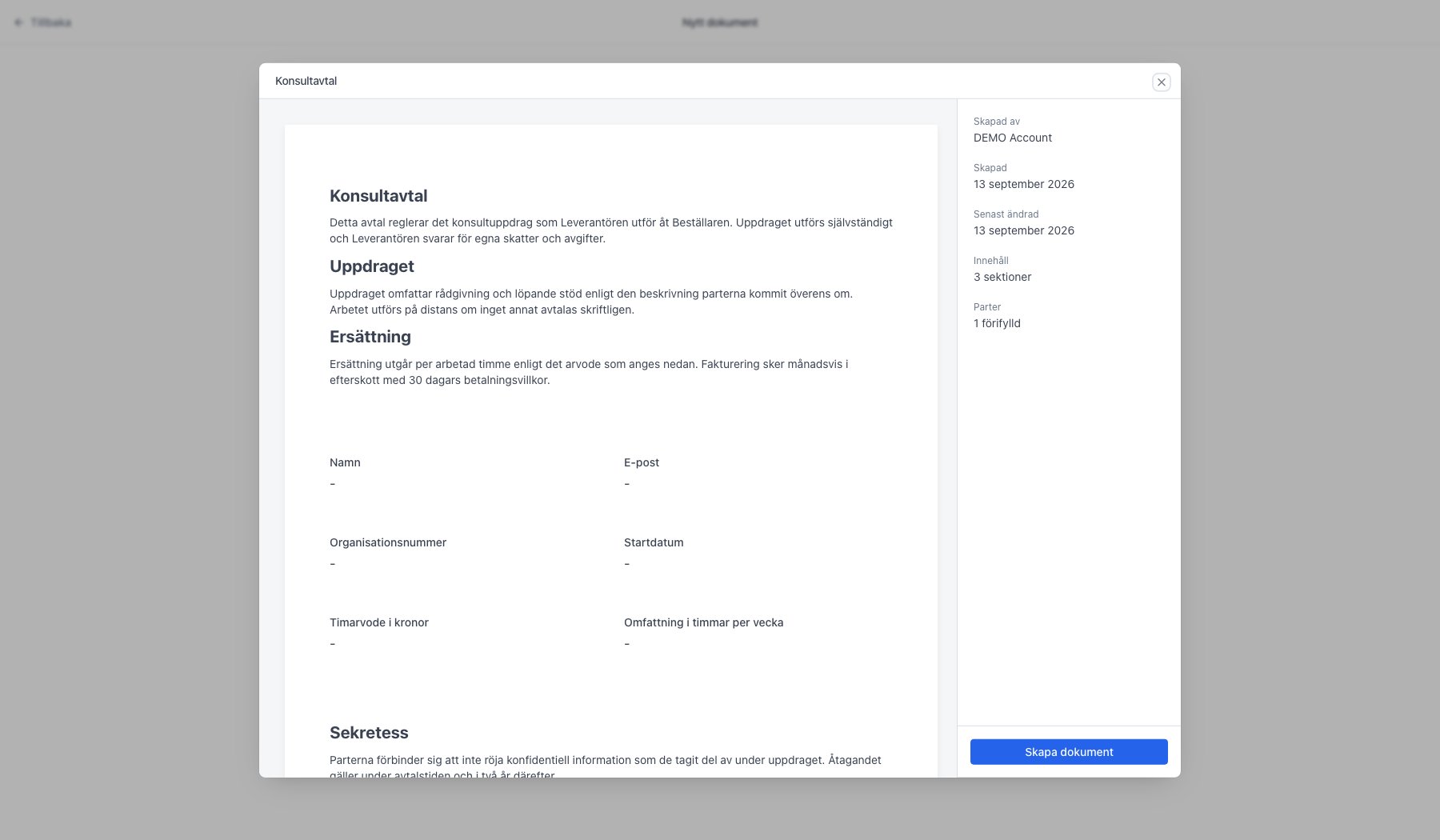Screen dimensions: 1440x840
Task: Click the Nytt dokument page title
Action: [720, 22]
